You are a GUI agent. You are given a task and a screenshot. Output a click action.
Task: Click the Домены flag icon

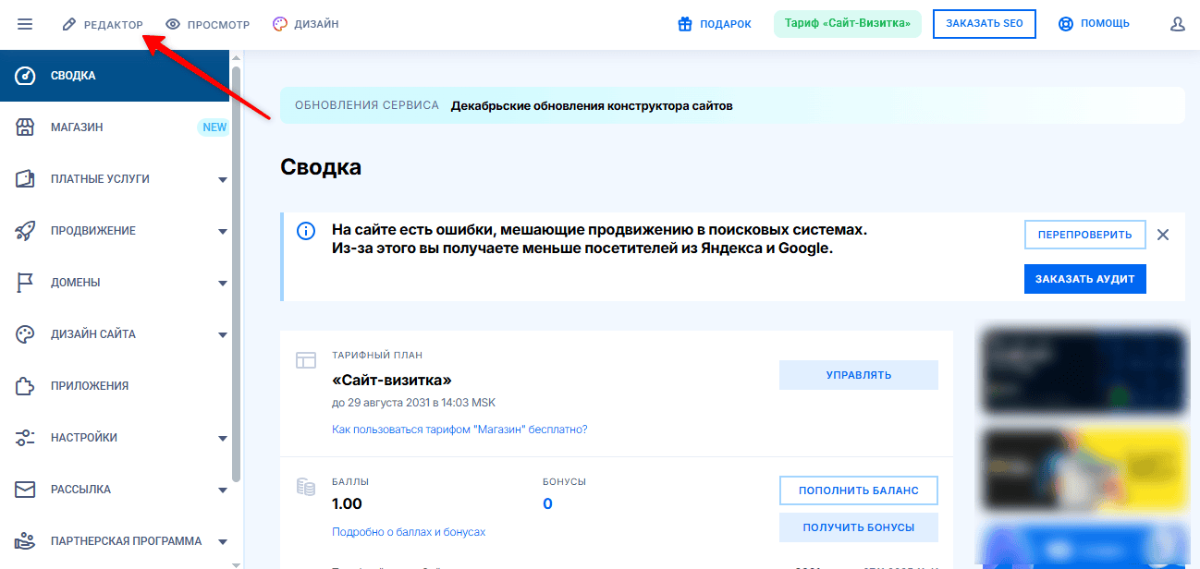tap(26, 283)
